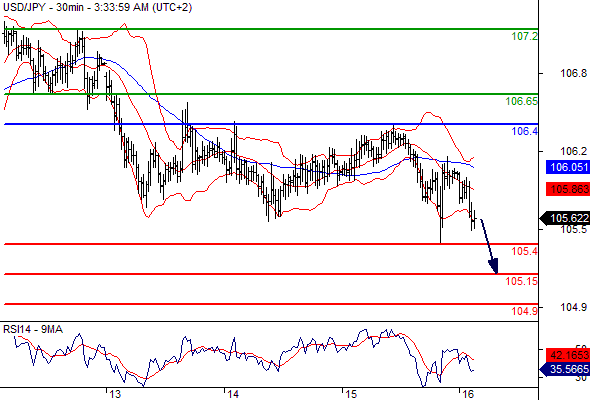Select the 107.2 resistance level label
Image resolution: width=590 pixels, height=400 pixels.
click(x=525, y=37)
